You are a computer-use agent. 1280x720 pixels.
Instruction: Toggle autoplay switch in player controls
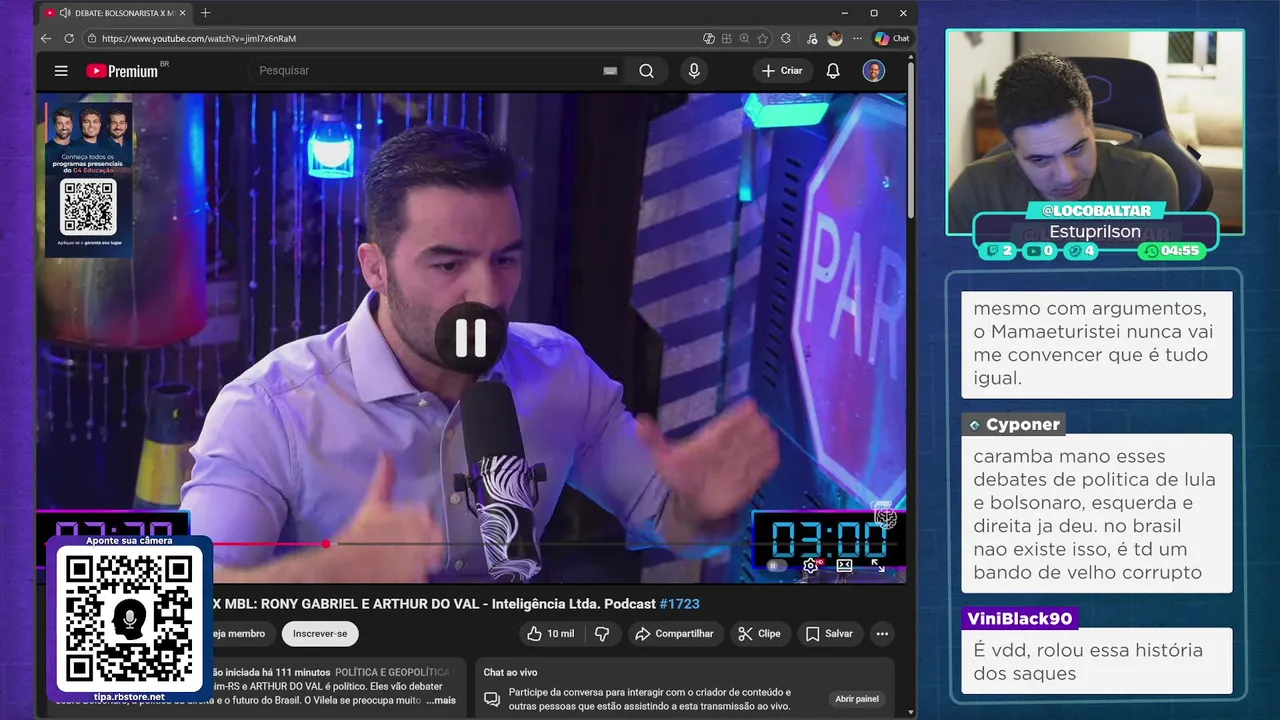pyautogui.click(x=775, y=566)
